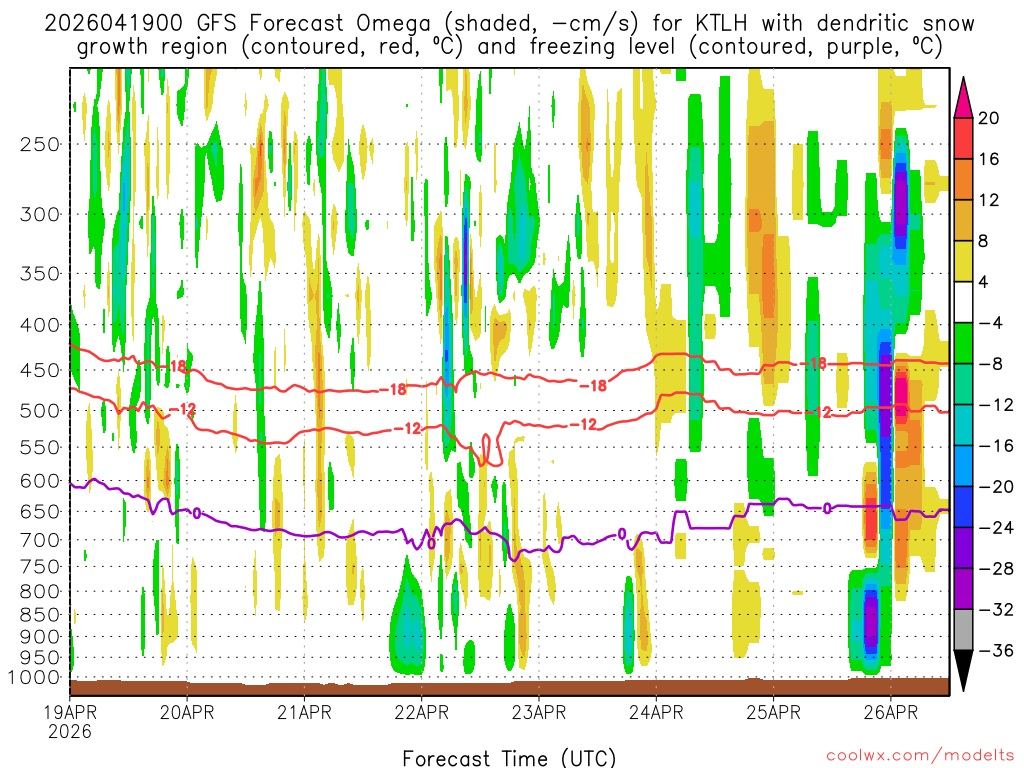Viewport: 1024px width, 768px height.
Task: Click the purple 0 freezing-level label near 25APR
Action: tap(827, 507)
